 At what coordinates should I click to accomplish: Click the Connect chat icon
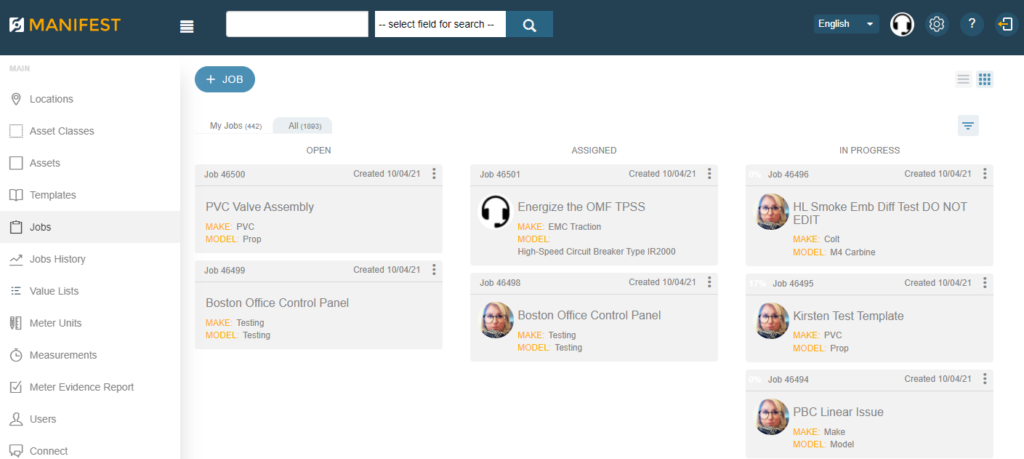[16, 451]
